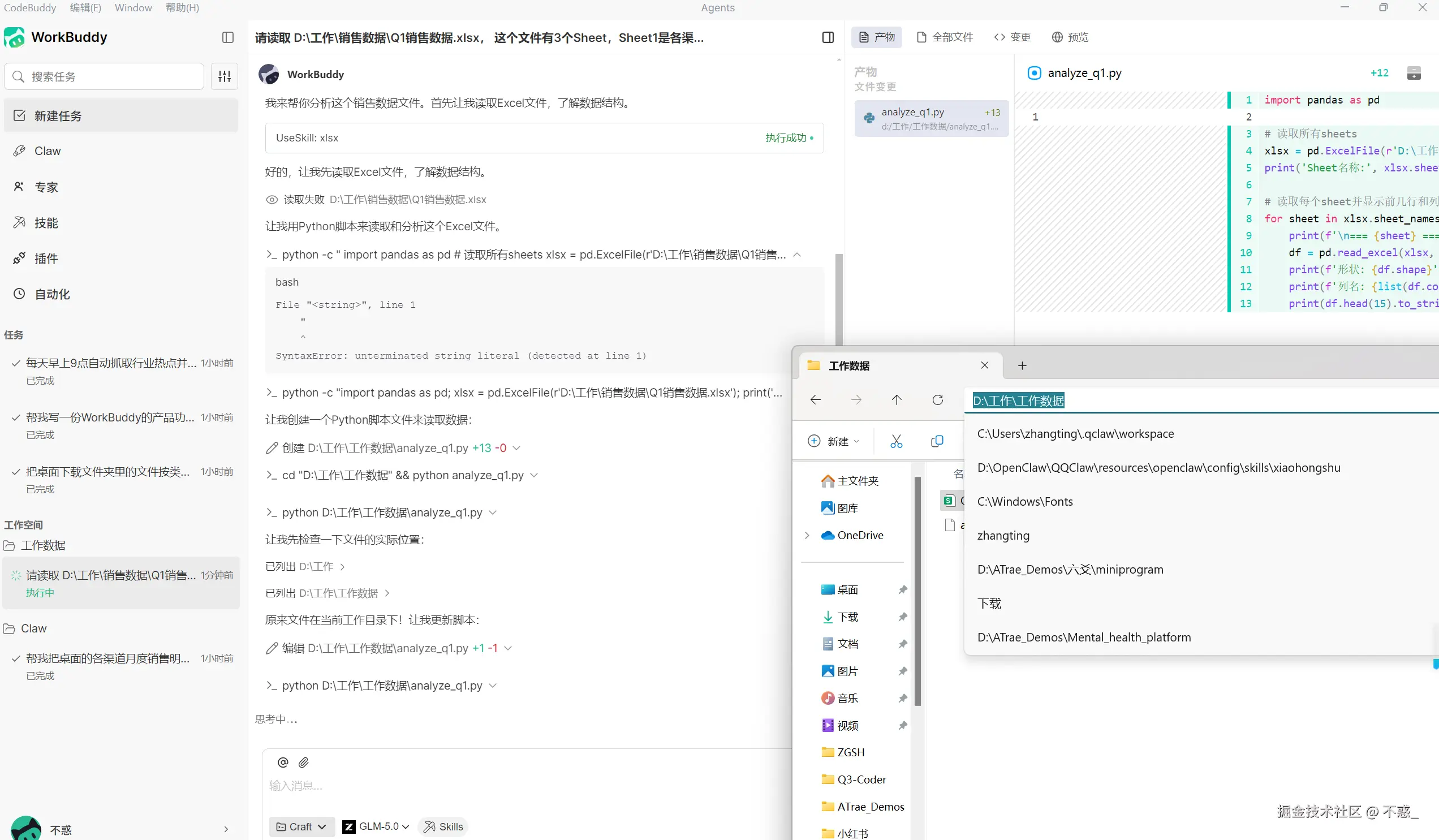The height and width of the screenshot is (840, 1439).
Task: Click the attach file paperclip icon
Action: click(x=304, y=763)
